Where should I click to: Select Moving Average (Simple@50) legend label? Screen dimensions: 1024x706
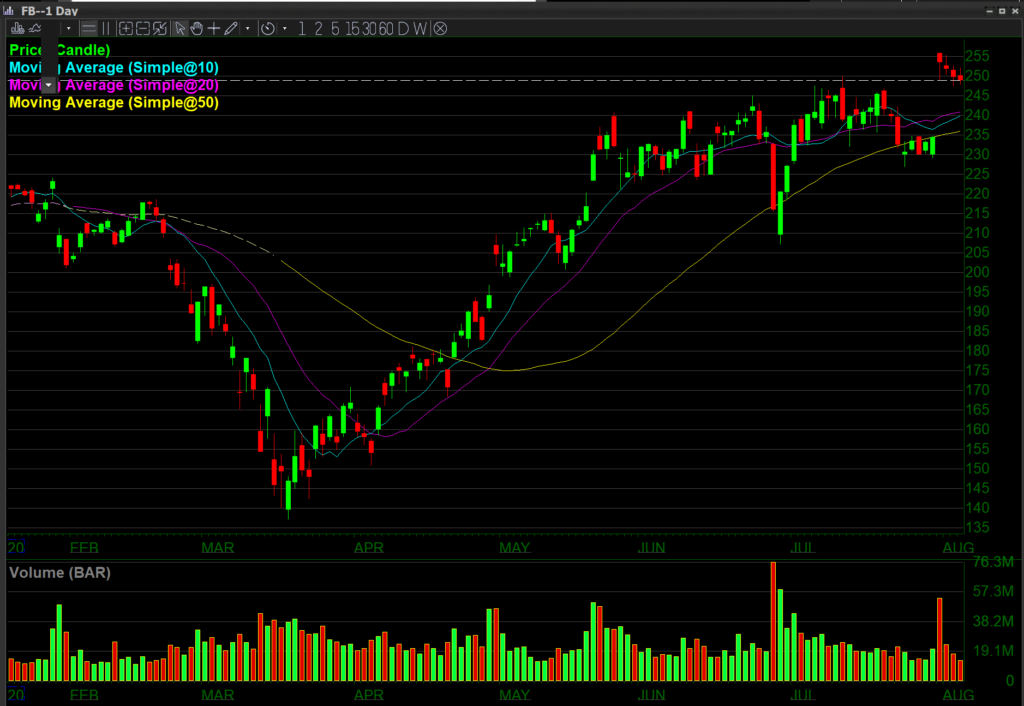click(113, 102)
